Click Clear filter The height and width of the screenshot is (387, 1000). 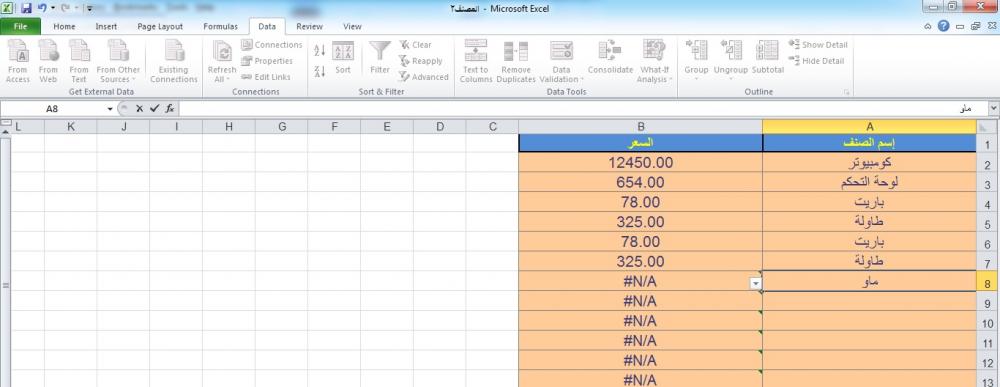point(416,45)
